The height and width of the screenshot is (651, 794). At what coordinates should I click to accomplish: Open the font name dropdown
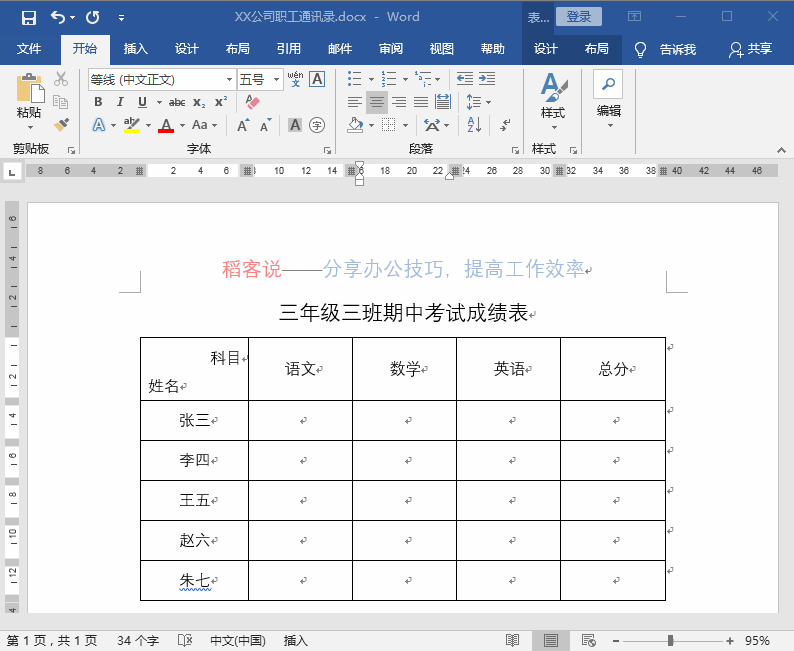click(x=229, y=79)
